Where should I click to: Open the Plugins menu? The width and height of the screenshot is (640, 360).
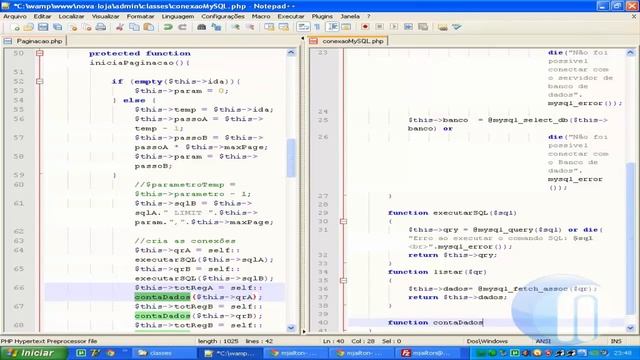pyautogui.click(x=322, y=16)
